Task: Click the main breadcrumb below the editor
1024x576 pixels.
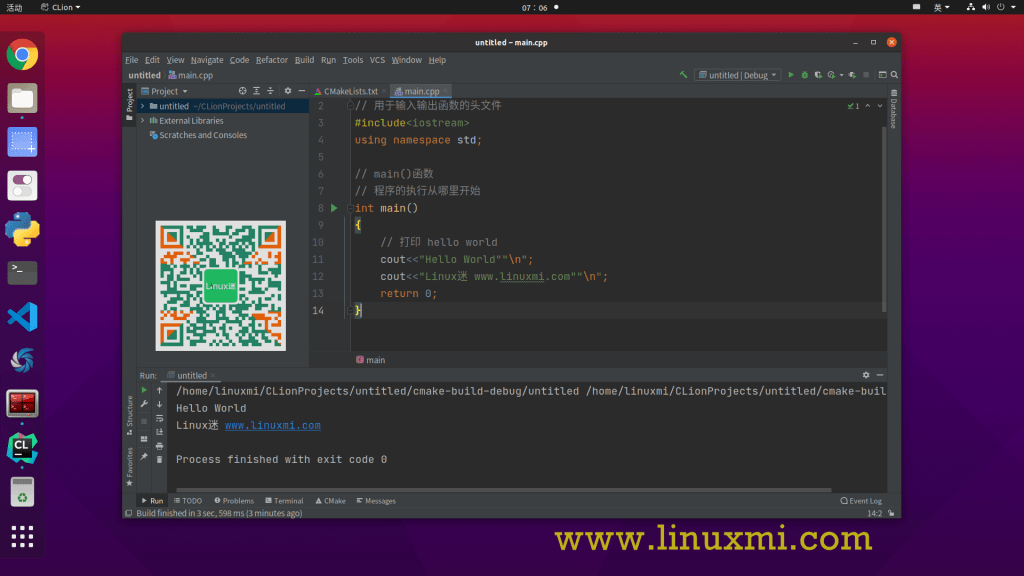Action: pyautogui.click(x=370, y=360)
